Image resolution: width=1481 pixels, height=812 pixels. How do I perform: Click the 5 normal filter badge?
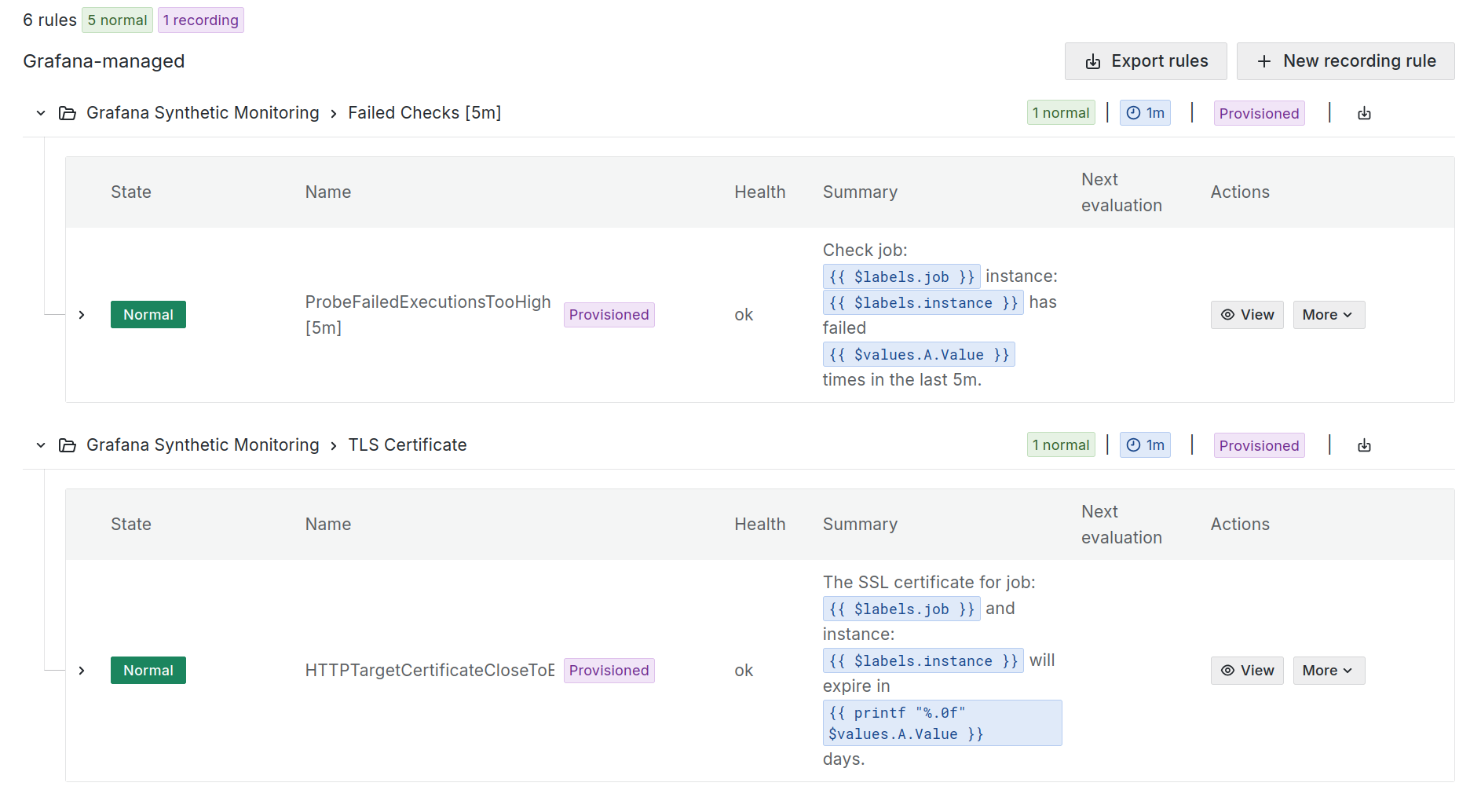click(117, 20)
